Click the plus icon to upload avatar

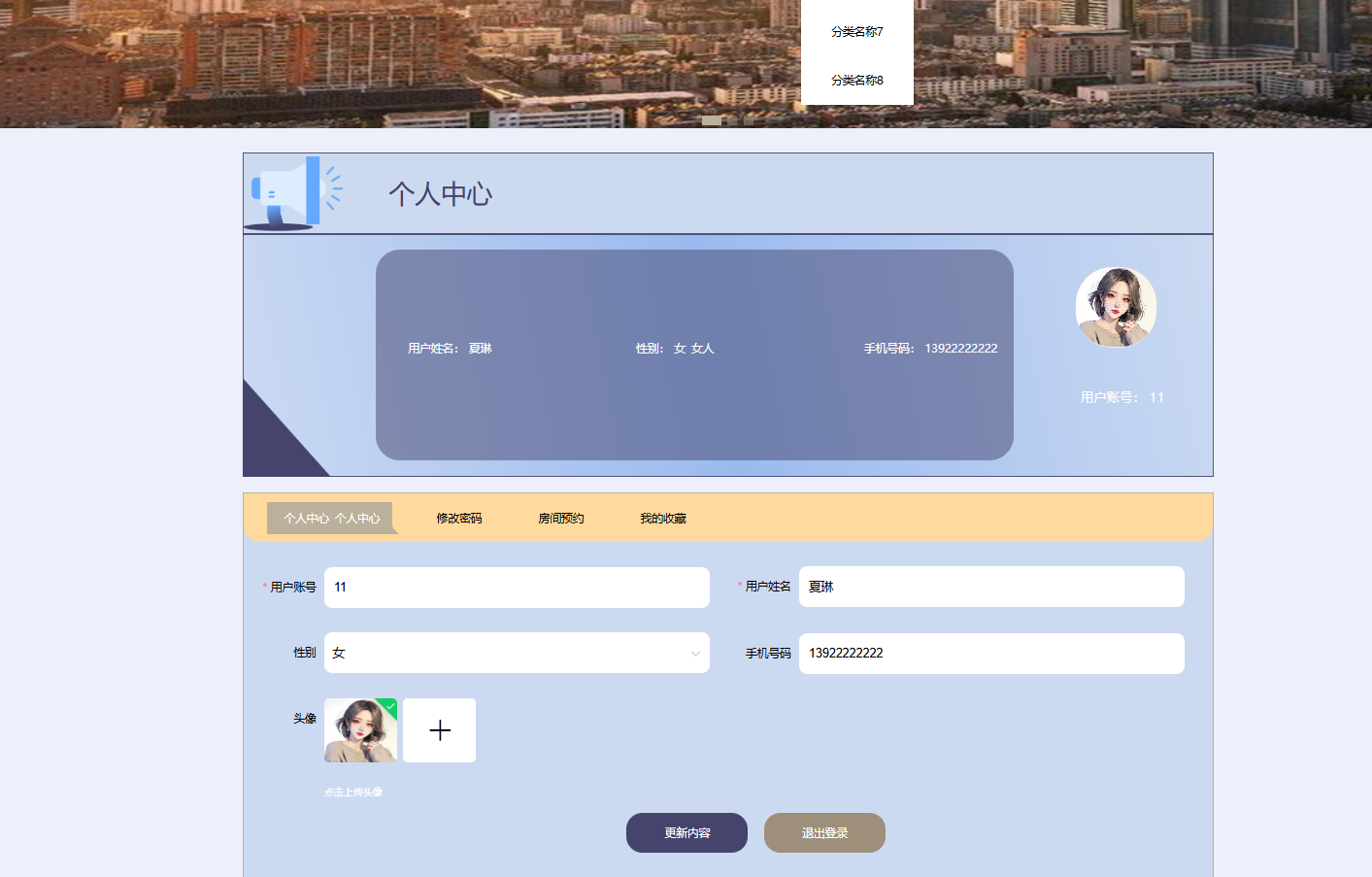coord(439,730)
